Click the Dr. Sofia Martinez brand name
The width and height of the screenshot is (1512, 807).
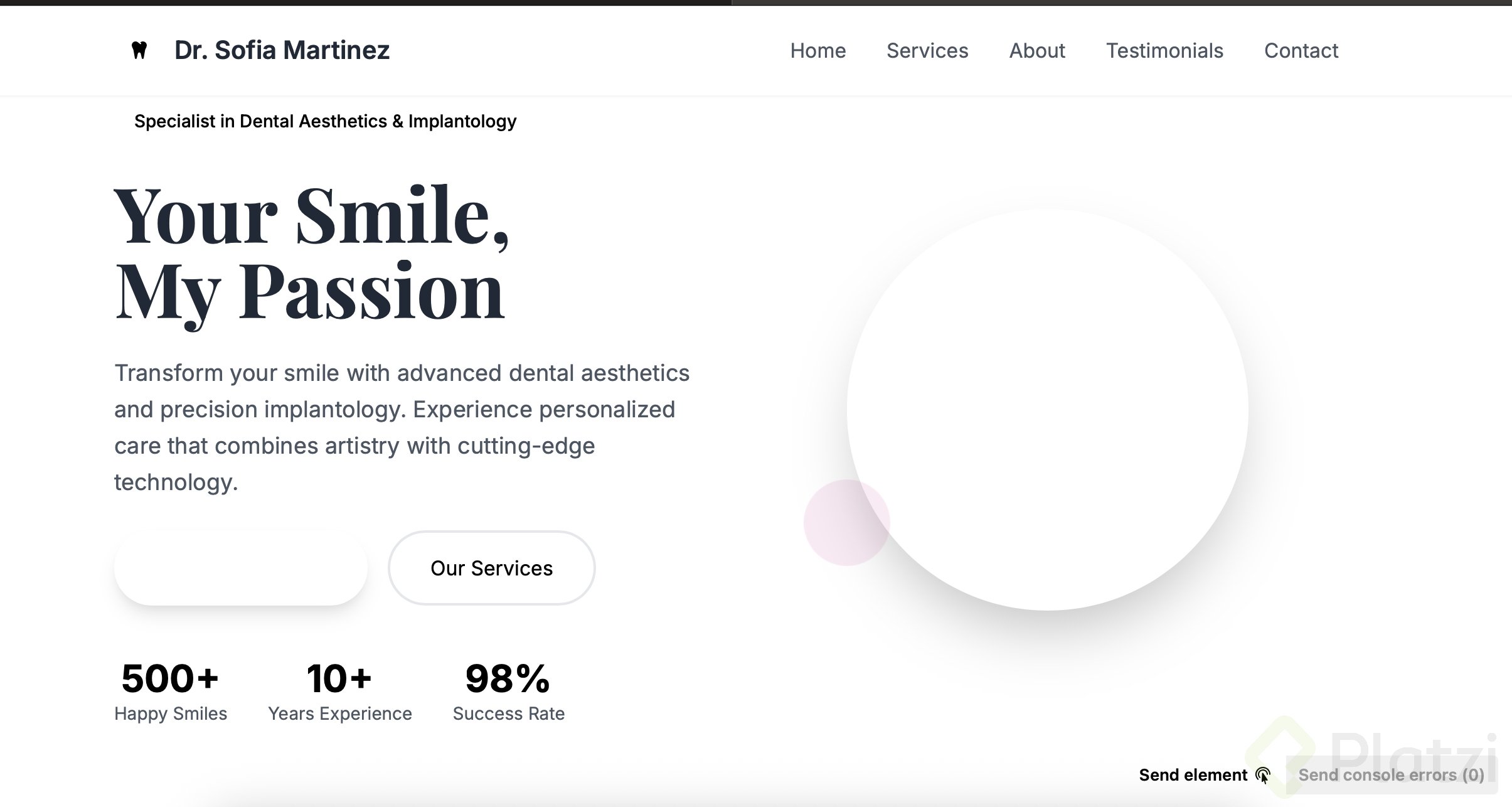pos(282,50)
